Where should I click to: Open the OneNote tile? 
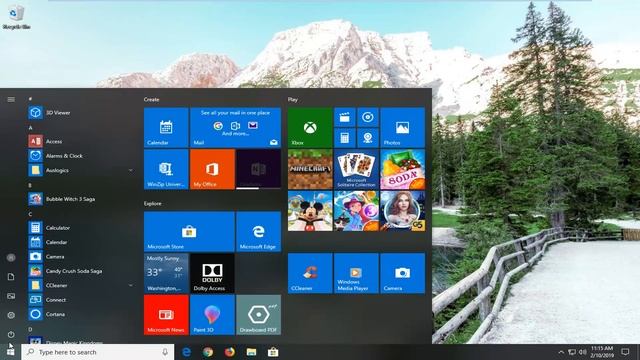click(x=258, y=169)
